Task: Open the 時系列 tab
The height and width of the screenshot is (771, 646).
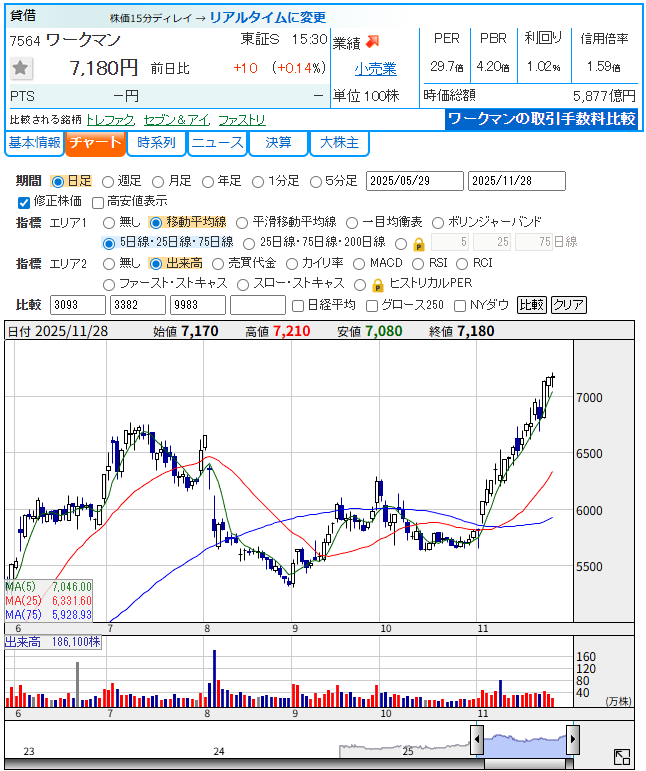Action: tap(156, 143)
